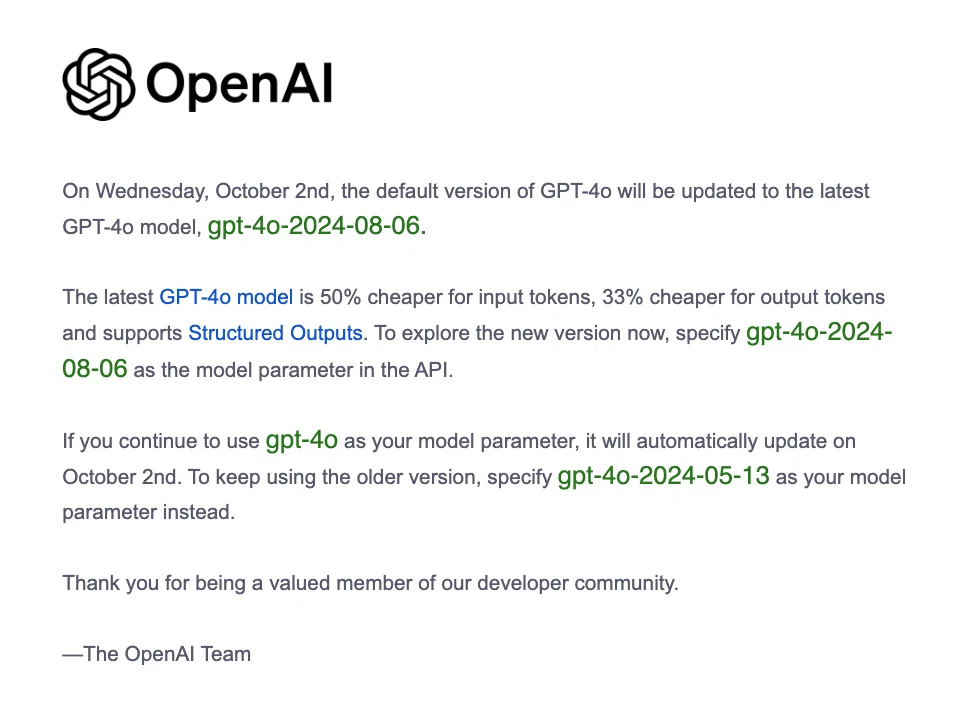Screen dimensions: 960x706
Task: Click the words 'developer community'
Action: click(x=576, y=583)
